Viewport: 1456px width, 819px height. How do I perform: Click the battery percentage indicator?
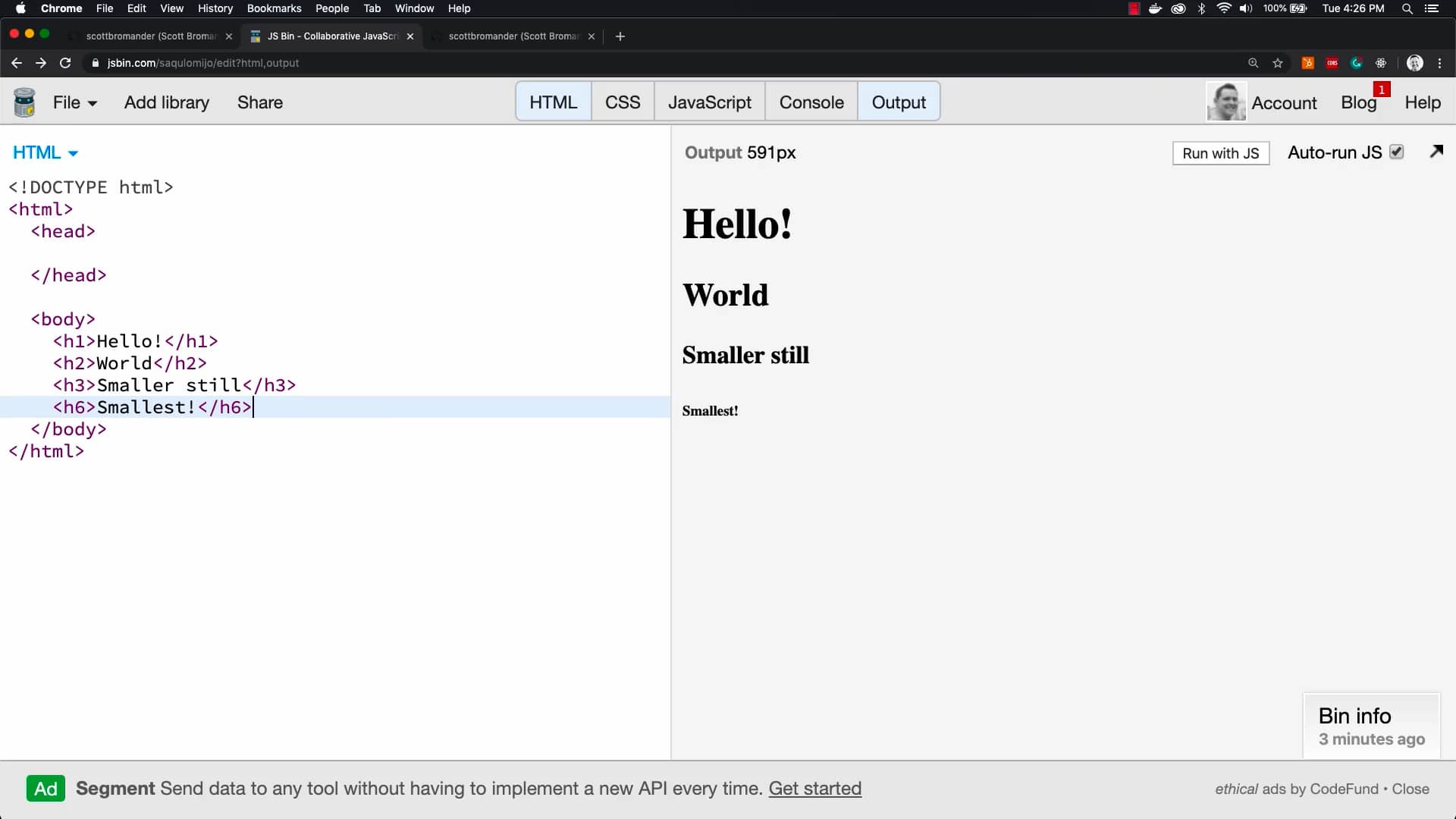(x=1275, y=8)
